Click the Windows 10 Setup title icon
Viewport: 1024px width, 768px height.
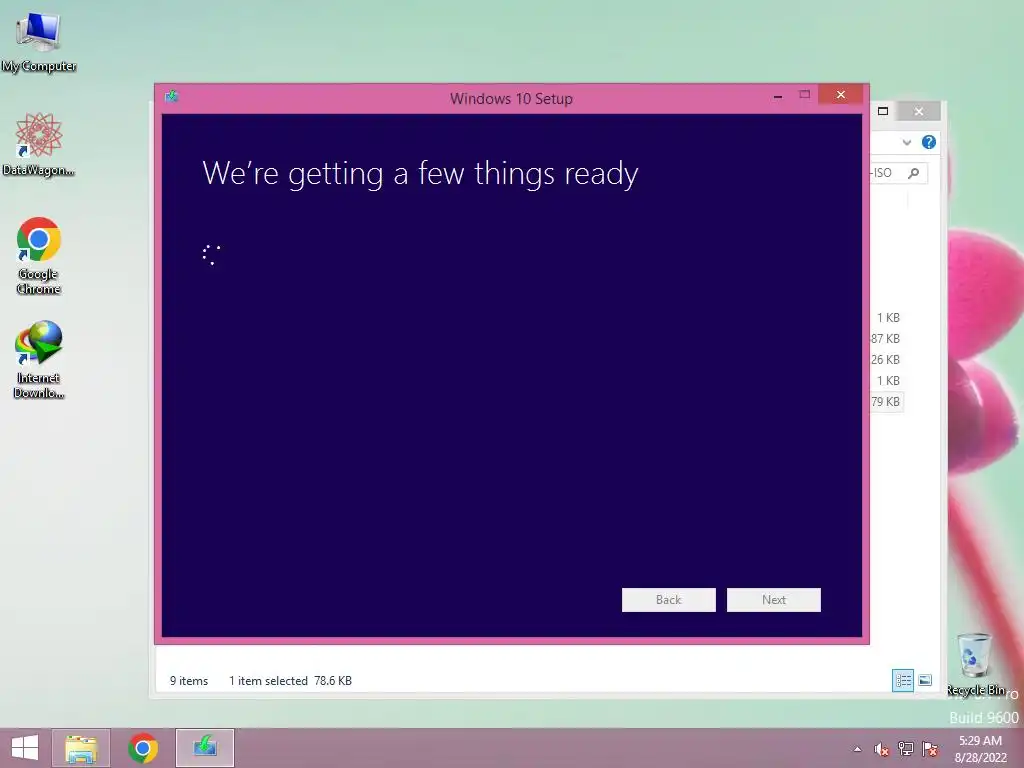172,97
